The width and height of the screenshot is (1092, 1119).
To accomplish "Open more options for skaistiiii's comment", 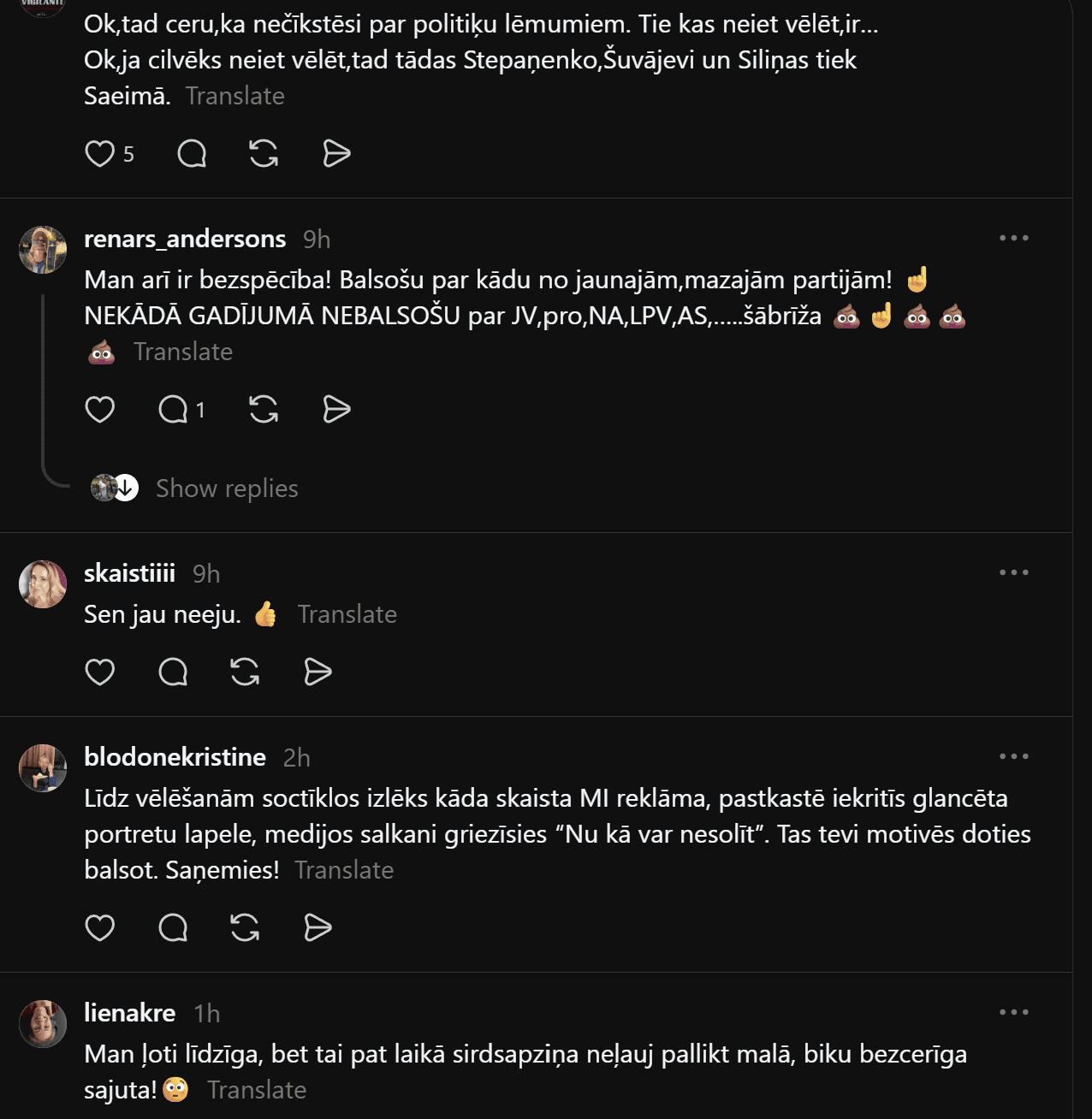I will (x=1014, y=573).
